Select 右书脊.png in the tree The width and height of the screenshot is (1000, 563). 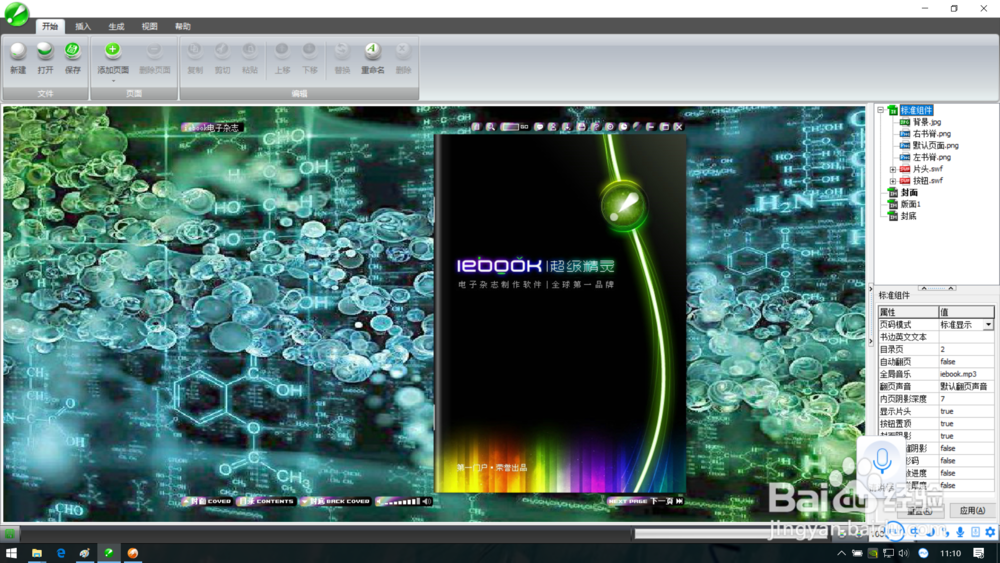931,133
